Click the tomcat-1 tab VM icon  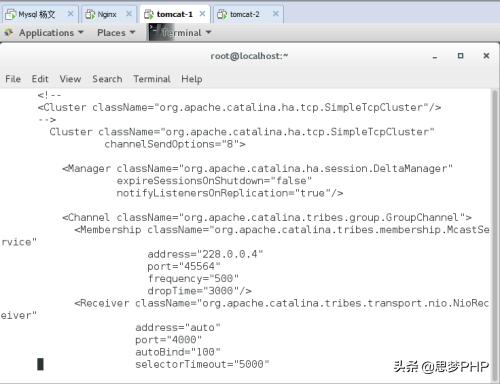pos(149,14)
